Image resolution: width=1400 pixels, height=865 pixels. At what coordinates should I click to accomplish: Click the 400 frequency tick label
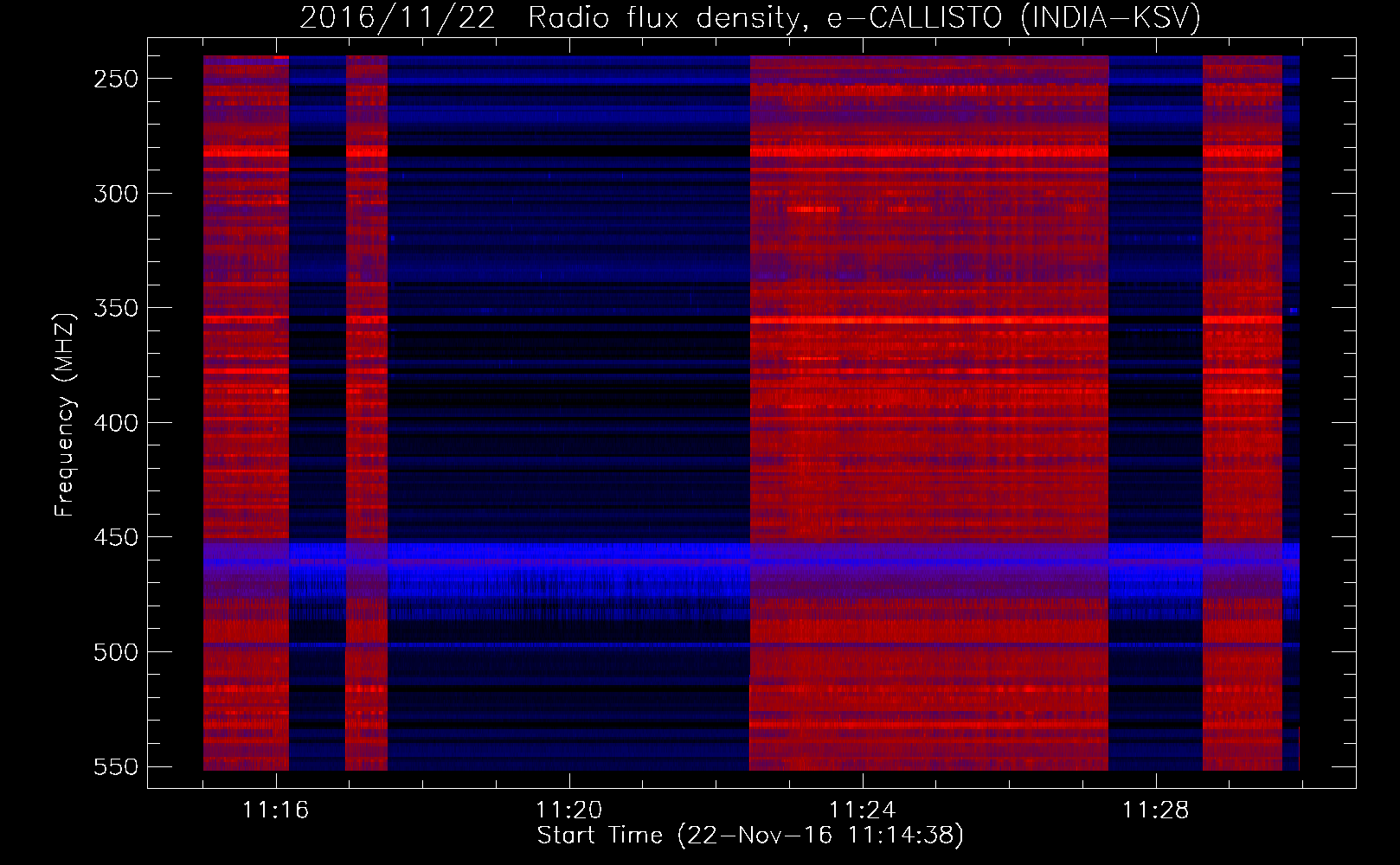point(116,423)
